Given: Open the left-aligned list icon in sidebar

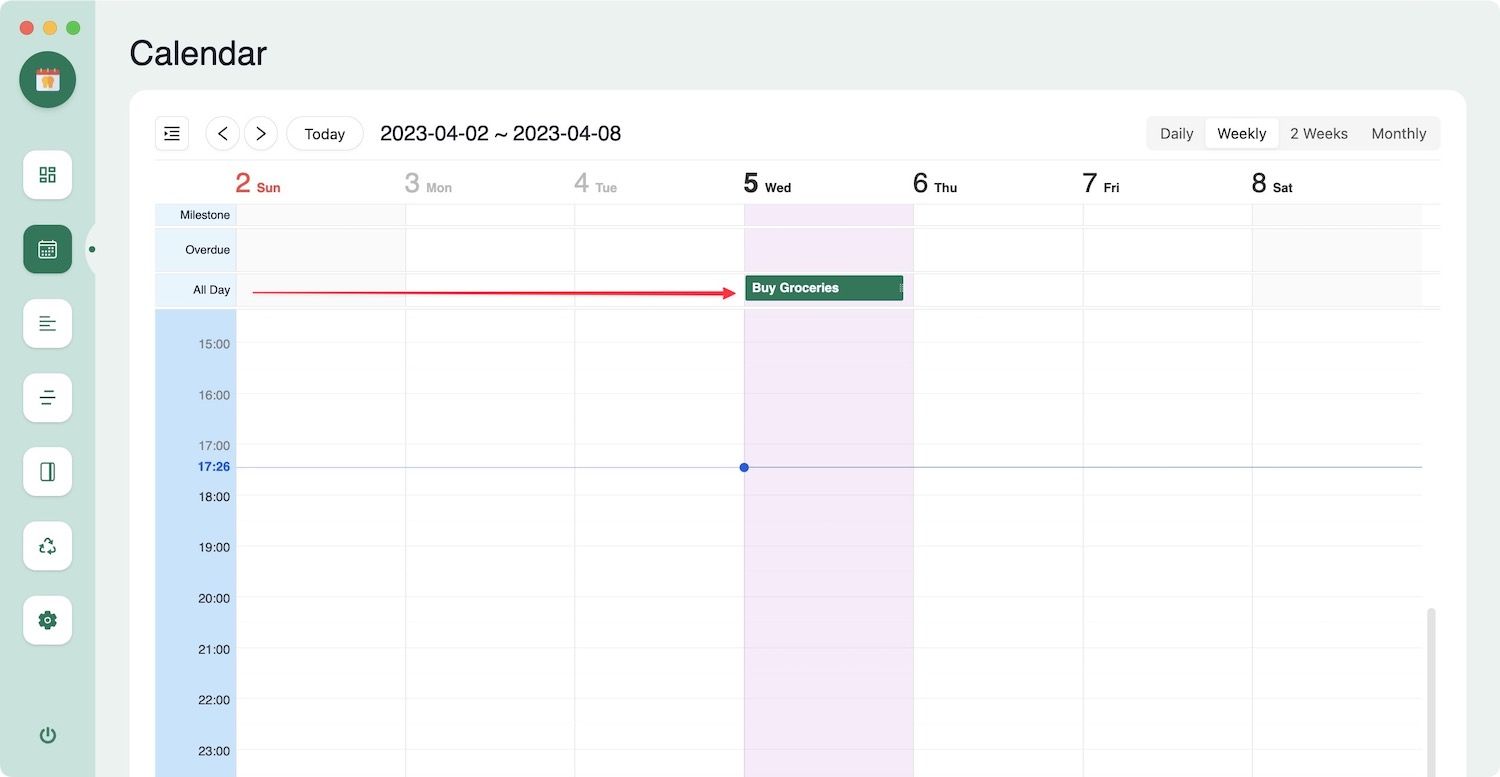Looking at the screenshot, I should 47,323.
